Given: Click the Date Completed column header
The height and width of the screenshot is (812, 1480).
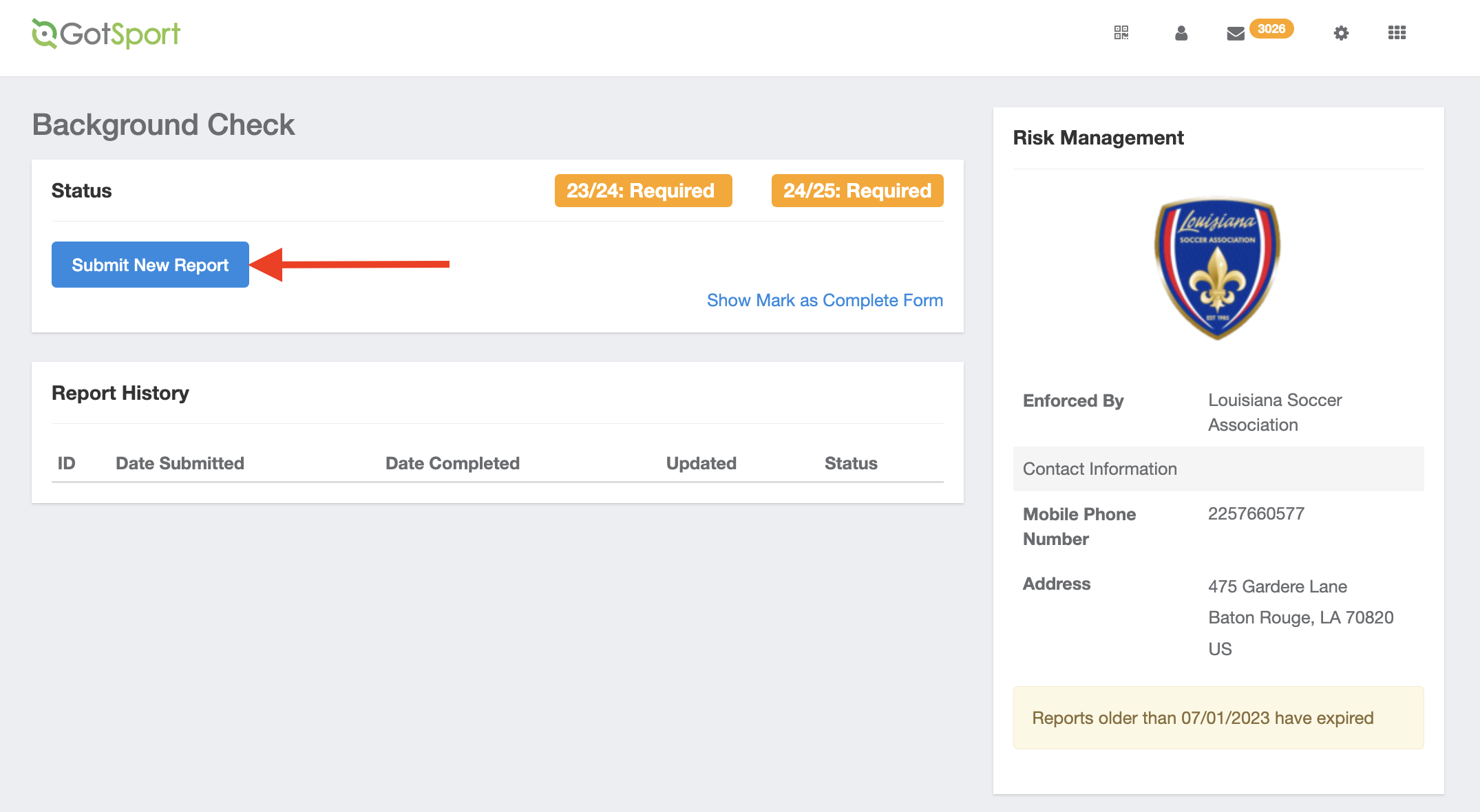Looking at the screenshot, I should tap(452, 463).
